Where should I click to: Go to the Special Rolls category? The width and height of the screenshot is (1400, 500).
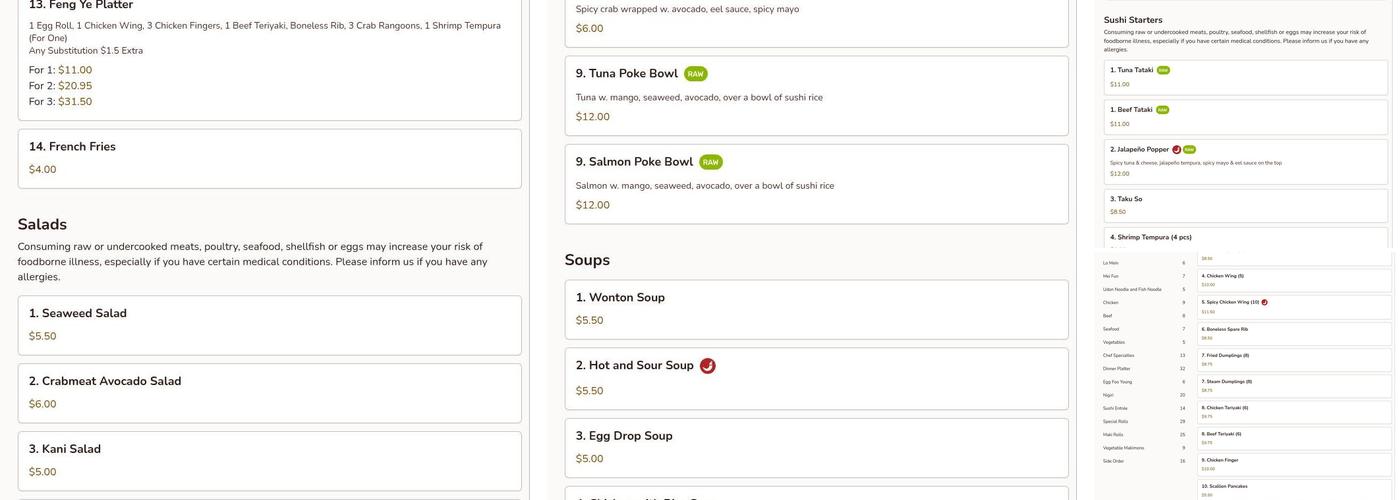pos(1116,421)
